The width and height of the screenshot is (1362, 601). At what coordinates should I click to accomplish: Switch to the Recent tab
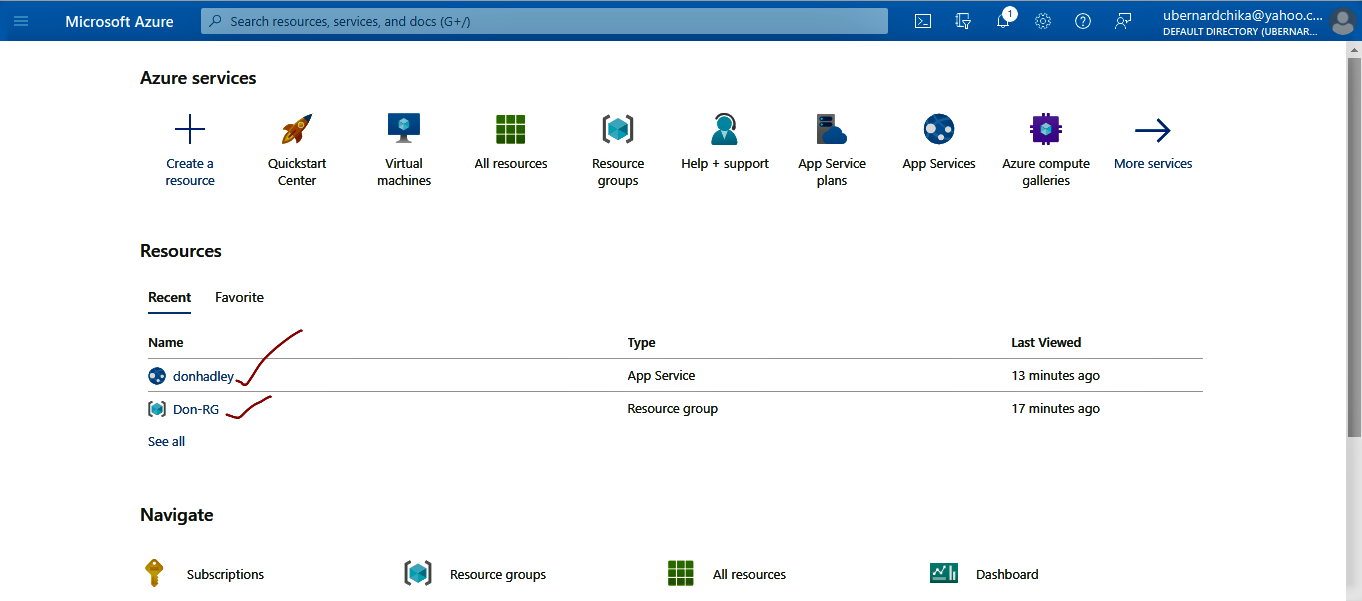170,297
